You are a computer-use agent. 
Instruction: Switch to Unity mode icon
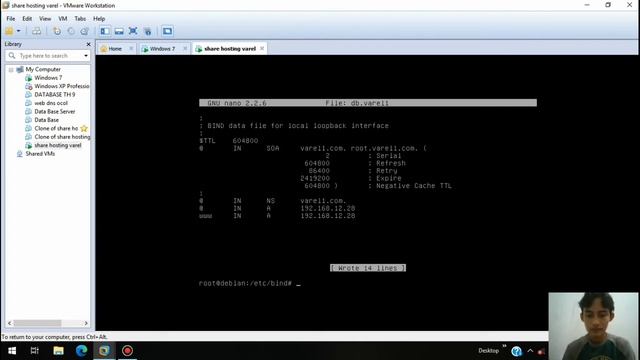[x=147, y=31]
